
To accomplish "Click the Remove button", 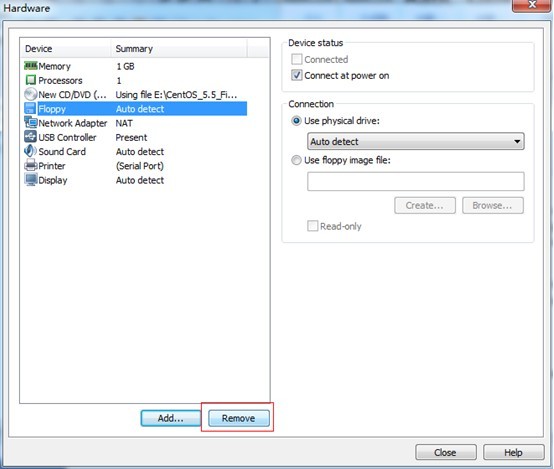I will 239,418.
